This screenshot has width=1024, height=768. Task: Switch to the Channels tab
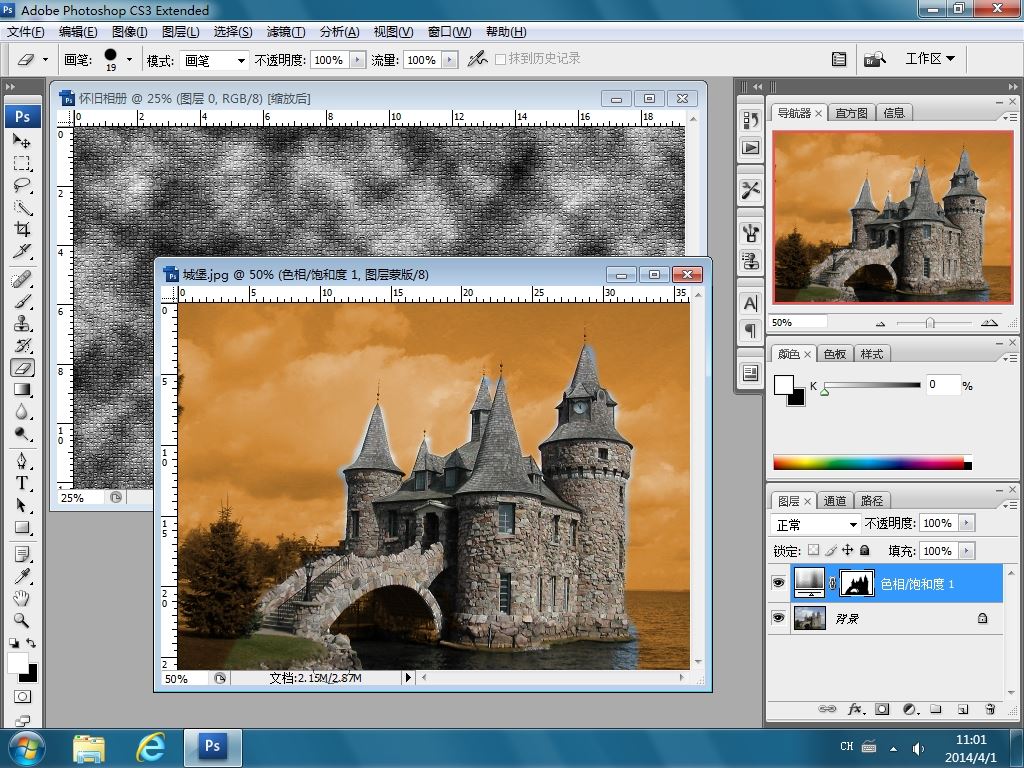(835, 501)
